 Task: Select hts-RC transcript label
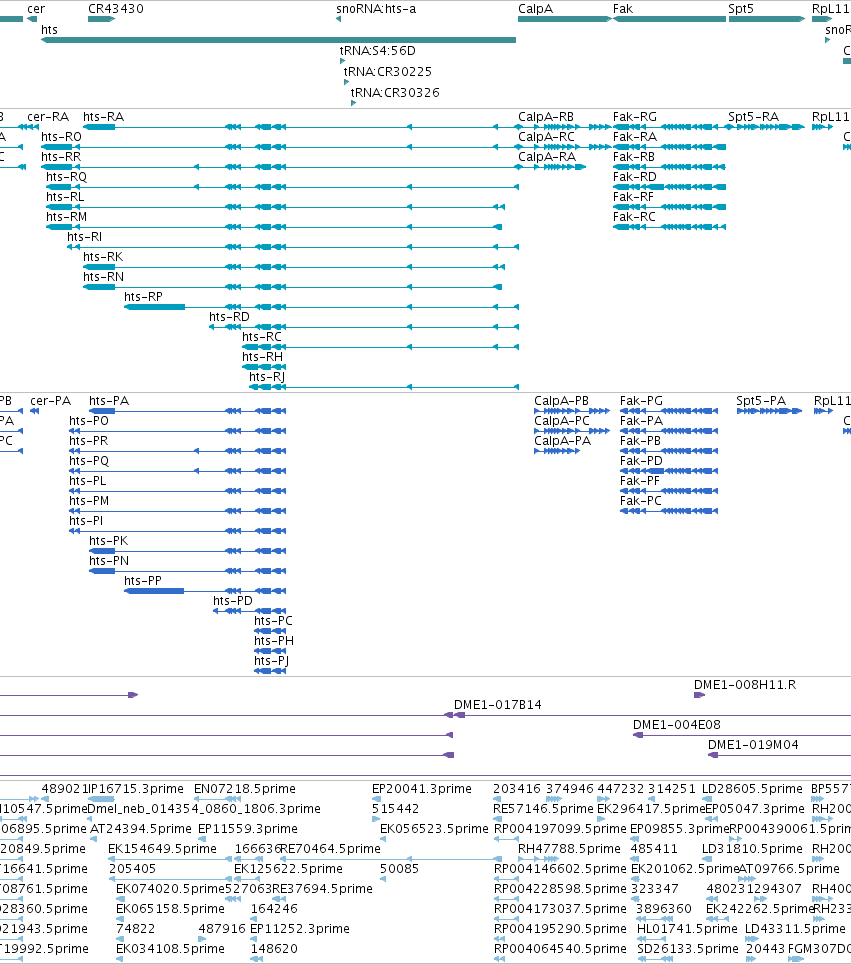262,336
